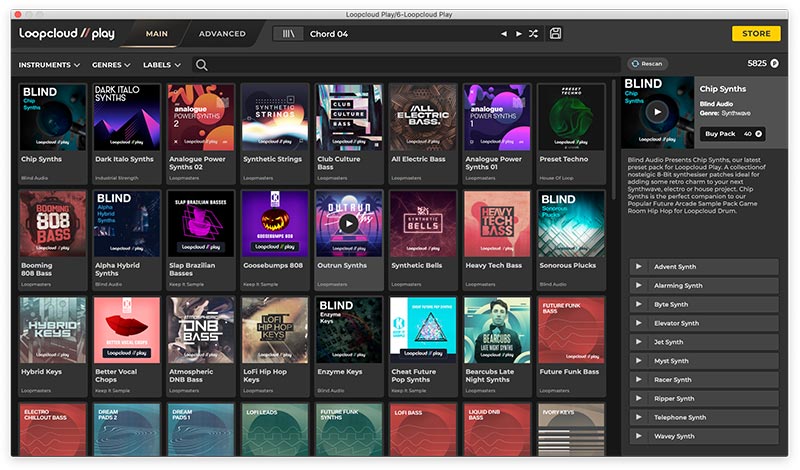Screen dimensions: 800x470
Task: Select the Heavy Tech Bass pack
Action: pyautogui.click(x=497, y=240)
